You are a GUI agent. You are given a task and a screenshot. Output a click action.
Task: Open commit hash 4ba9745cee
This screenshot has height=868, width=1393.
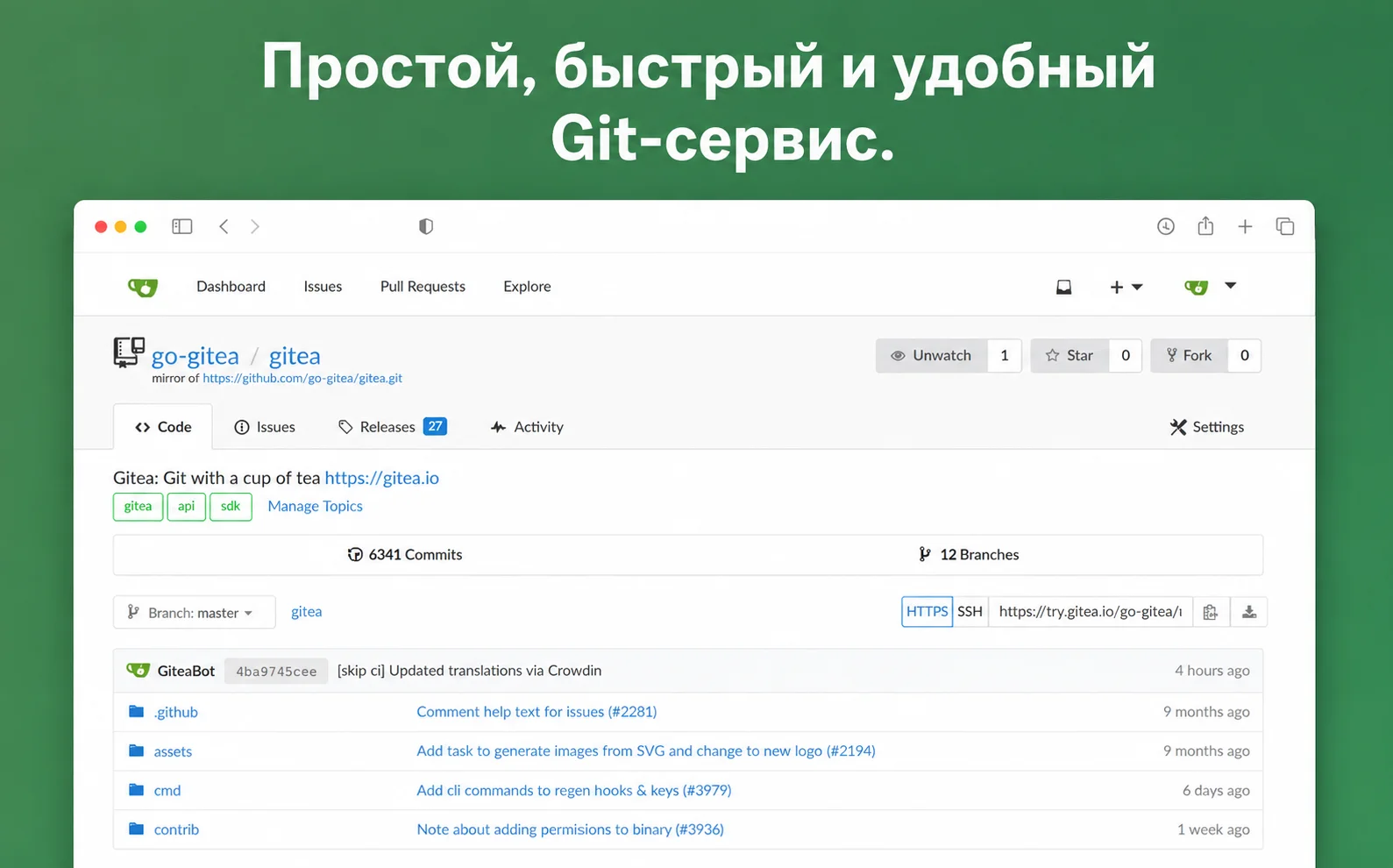coord(276,671)
